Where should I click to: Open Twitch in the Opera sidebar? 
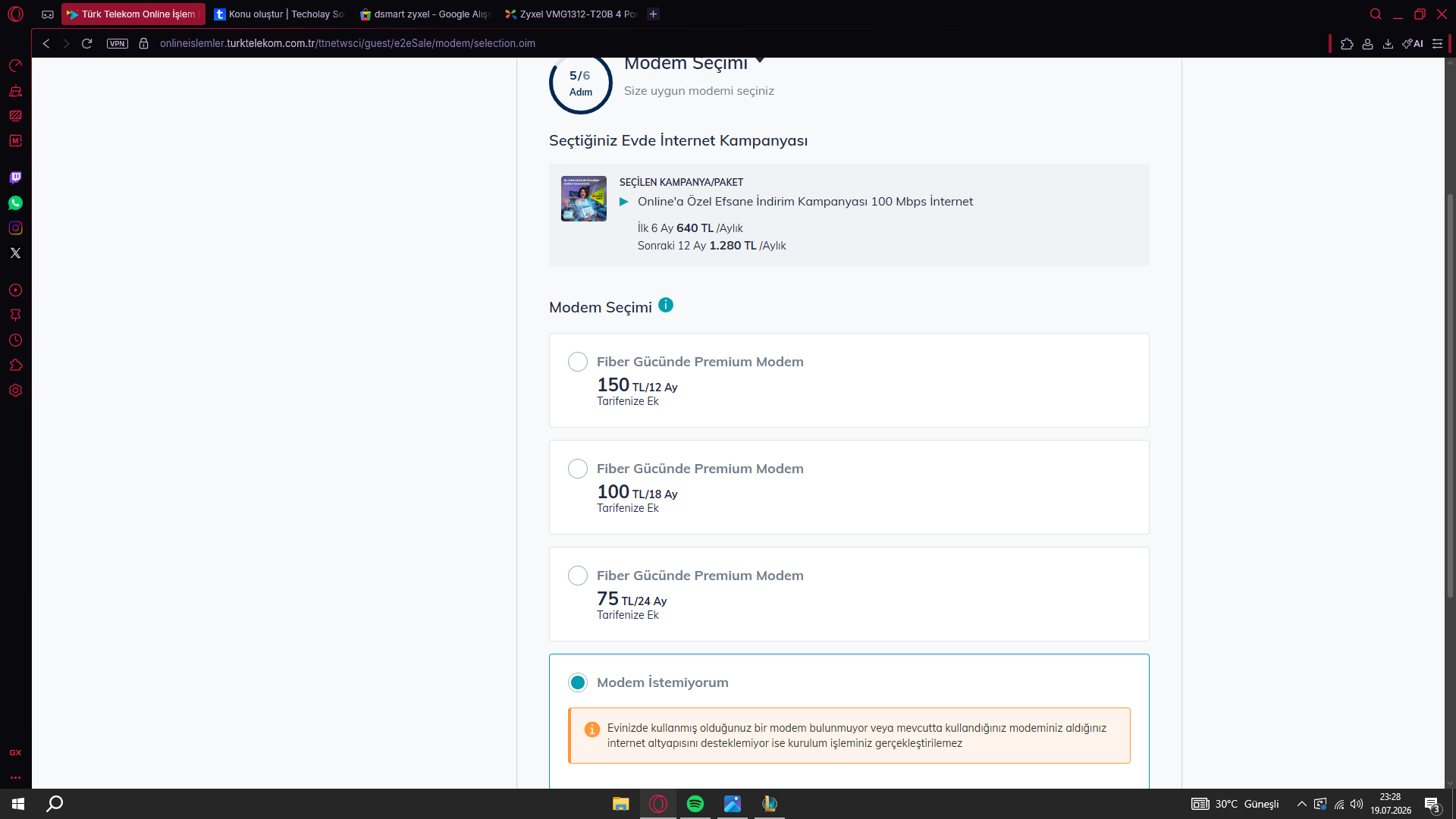coord(15,177)
